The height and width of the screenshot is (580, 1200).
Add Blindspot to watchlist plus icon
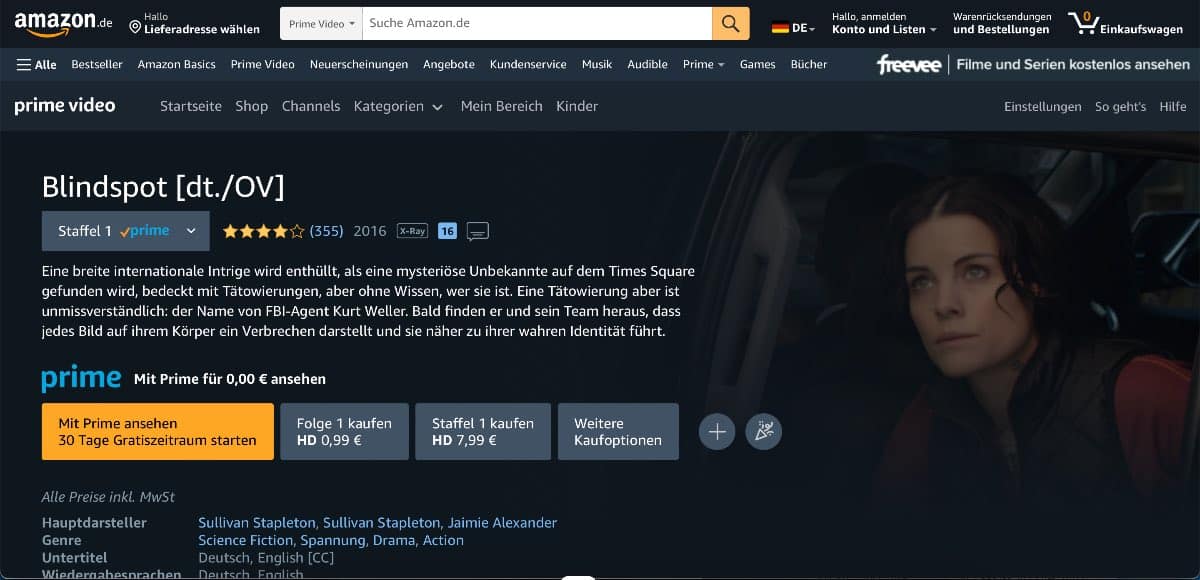click(x=717, y=432)
